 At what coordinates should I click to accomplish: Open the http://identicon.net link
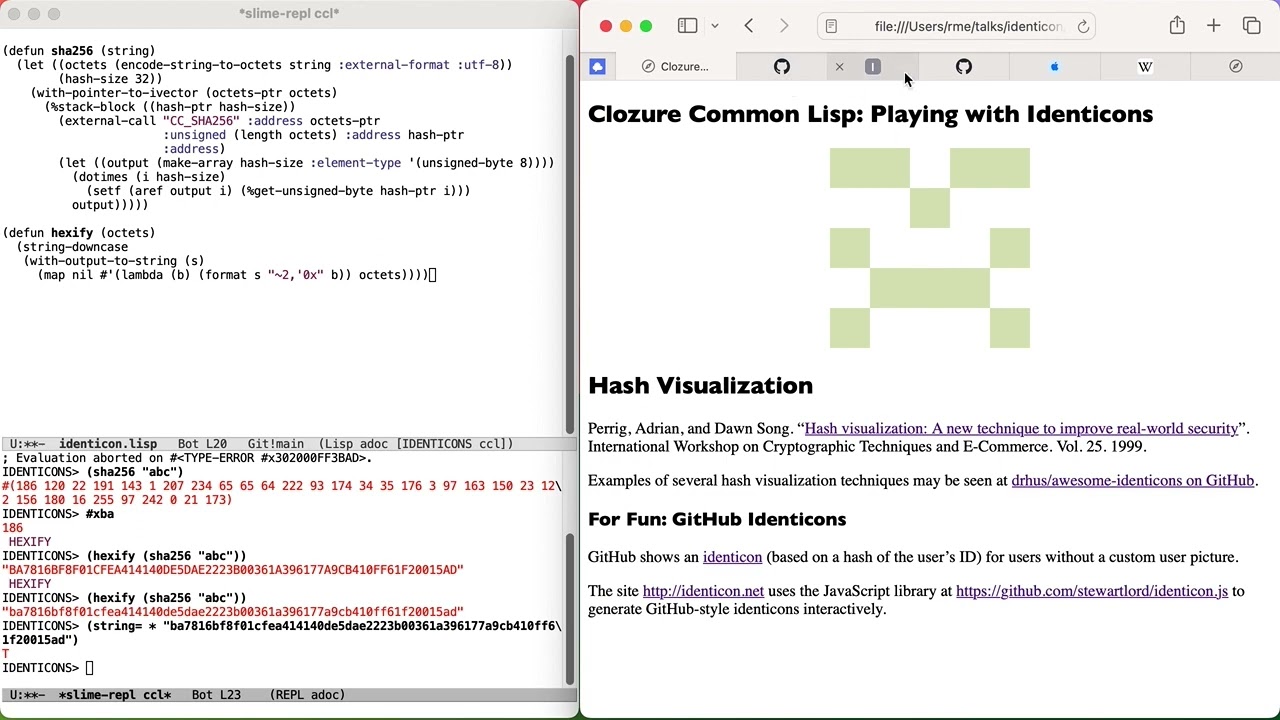coord(703,592)
